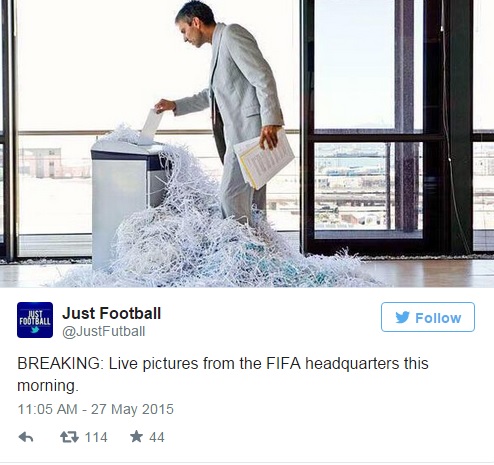View the 44 favorites count
494x465 pixels.
[x=157, y=437]
